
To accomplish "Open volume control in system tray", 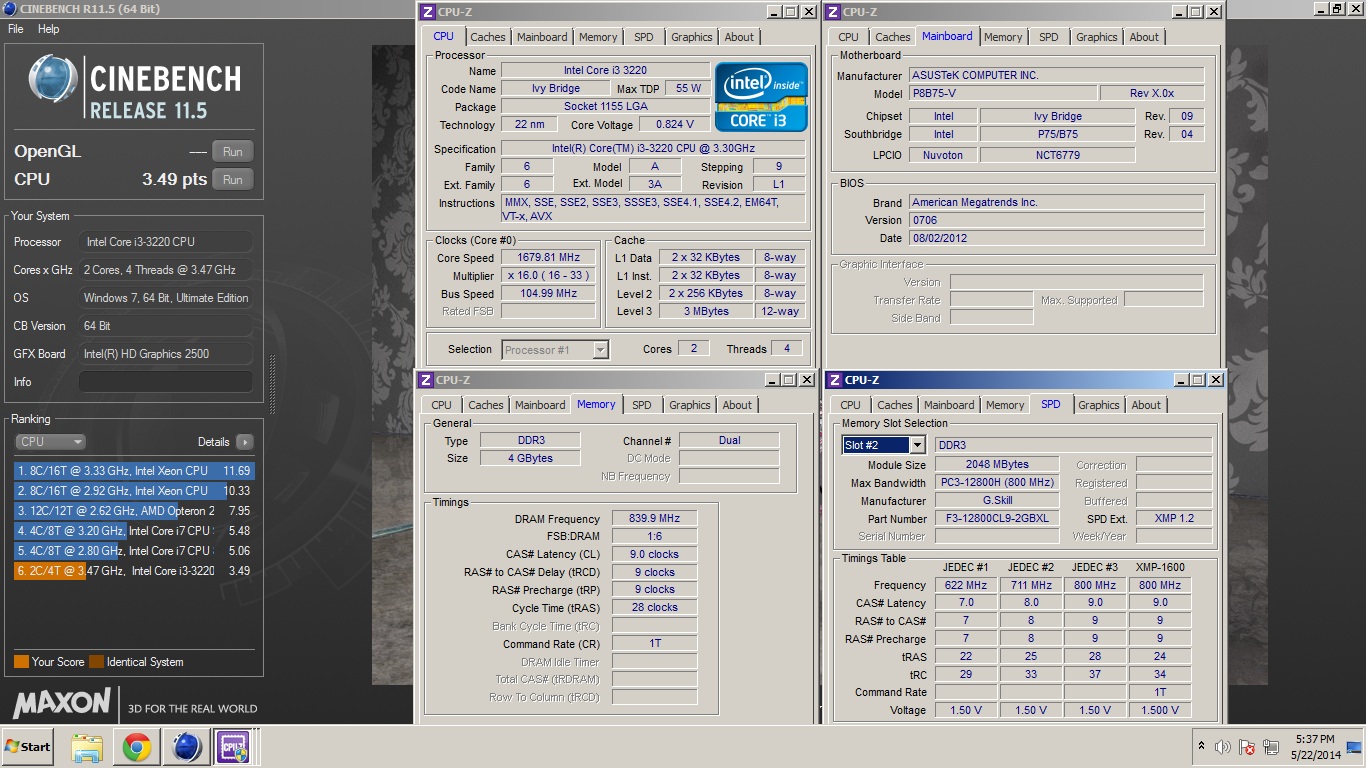I will pos(1222,747).
